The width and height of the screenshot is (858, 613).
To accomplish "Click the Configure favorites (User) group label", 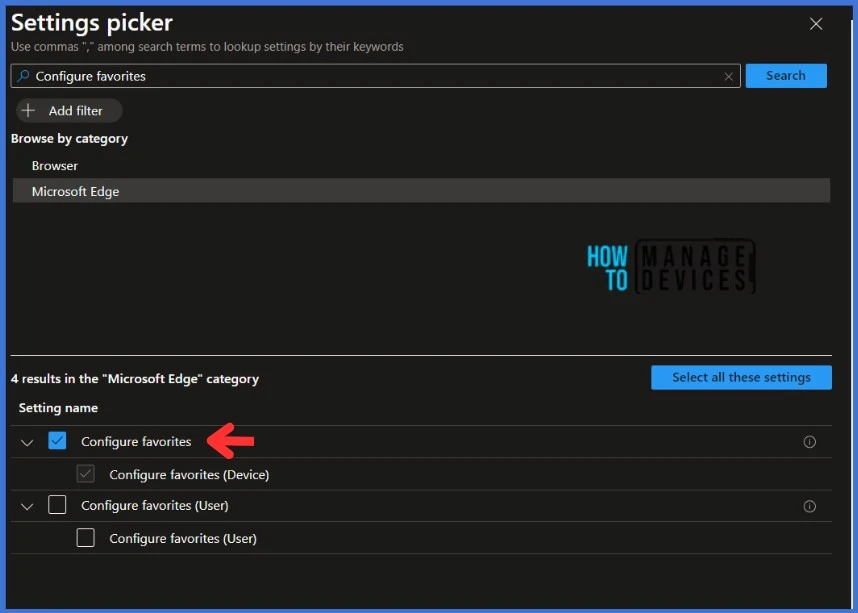I will [155, 506].
